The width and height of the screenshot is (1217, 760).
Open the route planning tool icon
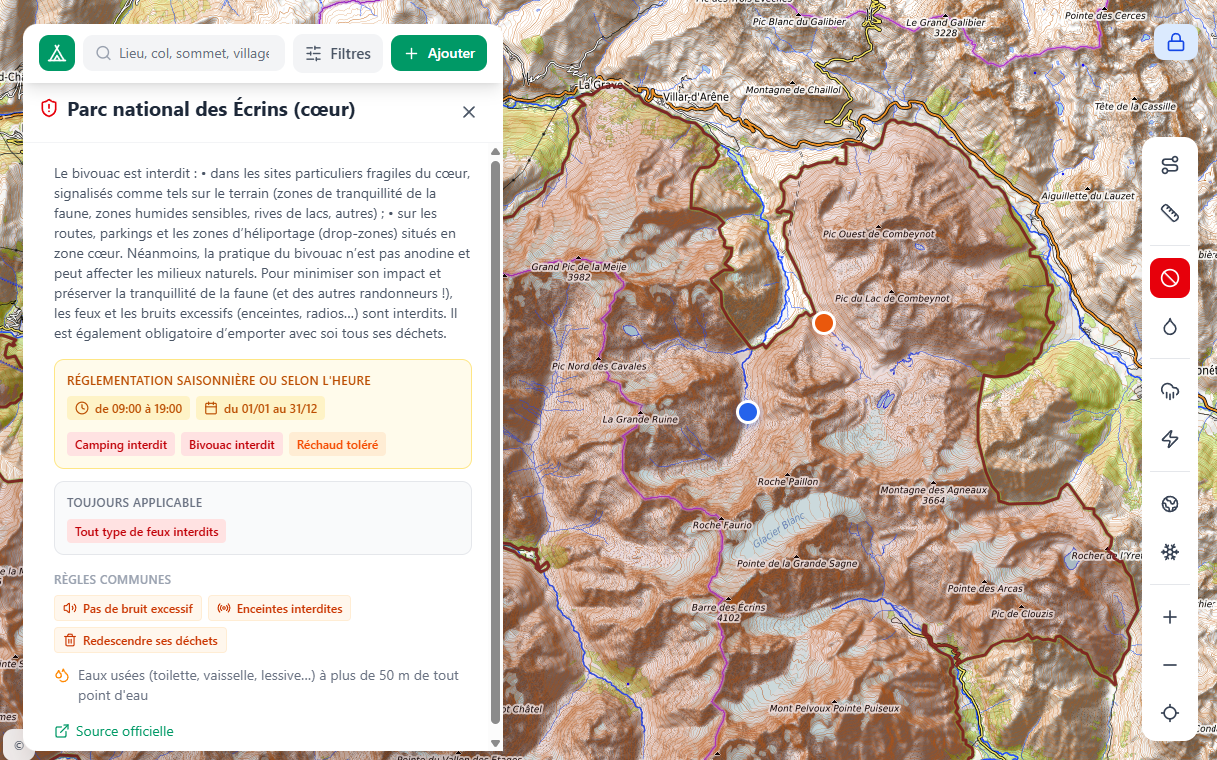pos(1170,165)
